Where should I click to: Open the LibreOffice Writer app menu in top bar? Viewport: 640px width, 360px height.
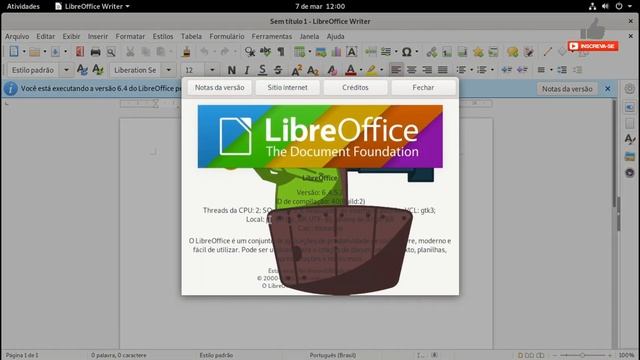[92, 7]
